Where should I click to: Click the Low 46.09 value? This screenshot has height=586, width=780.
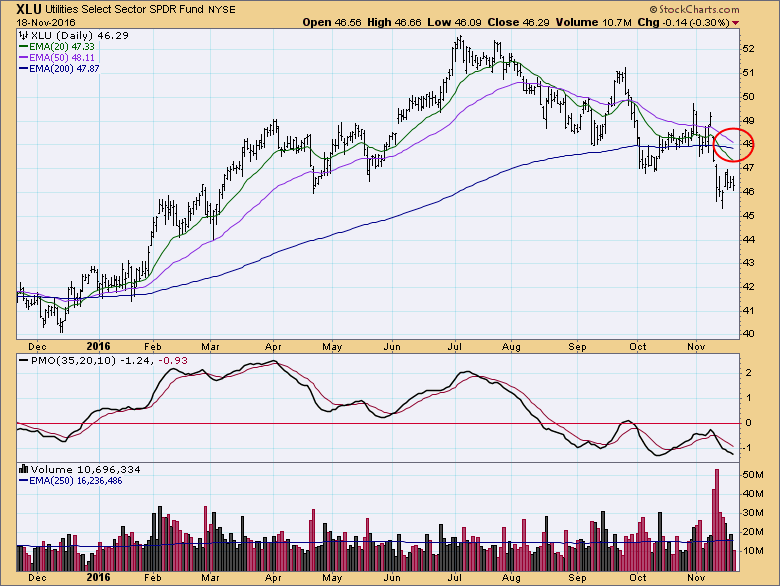click(455, 22)
